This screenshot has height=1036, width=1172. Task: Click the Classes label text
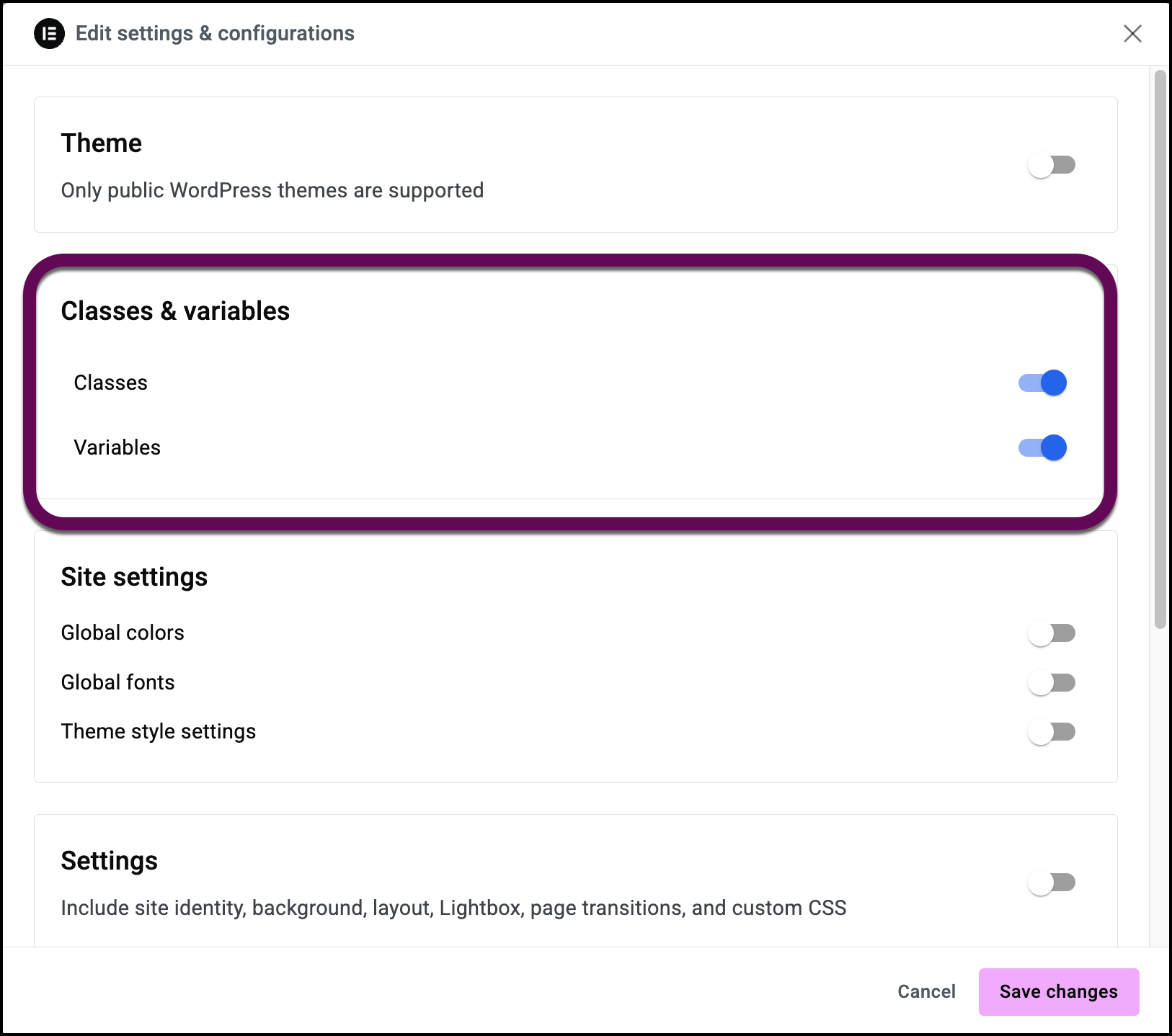[x=110, y=383]
